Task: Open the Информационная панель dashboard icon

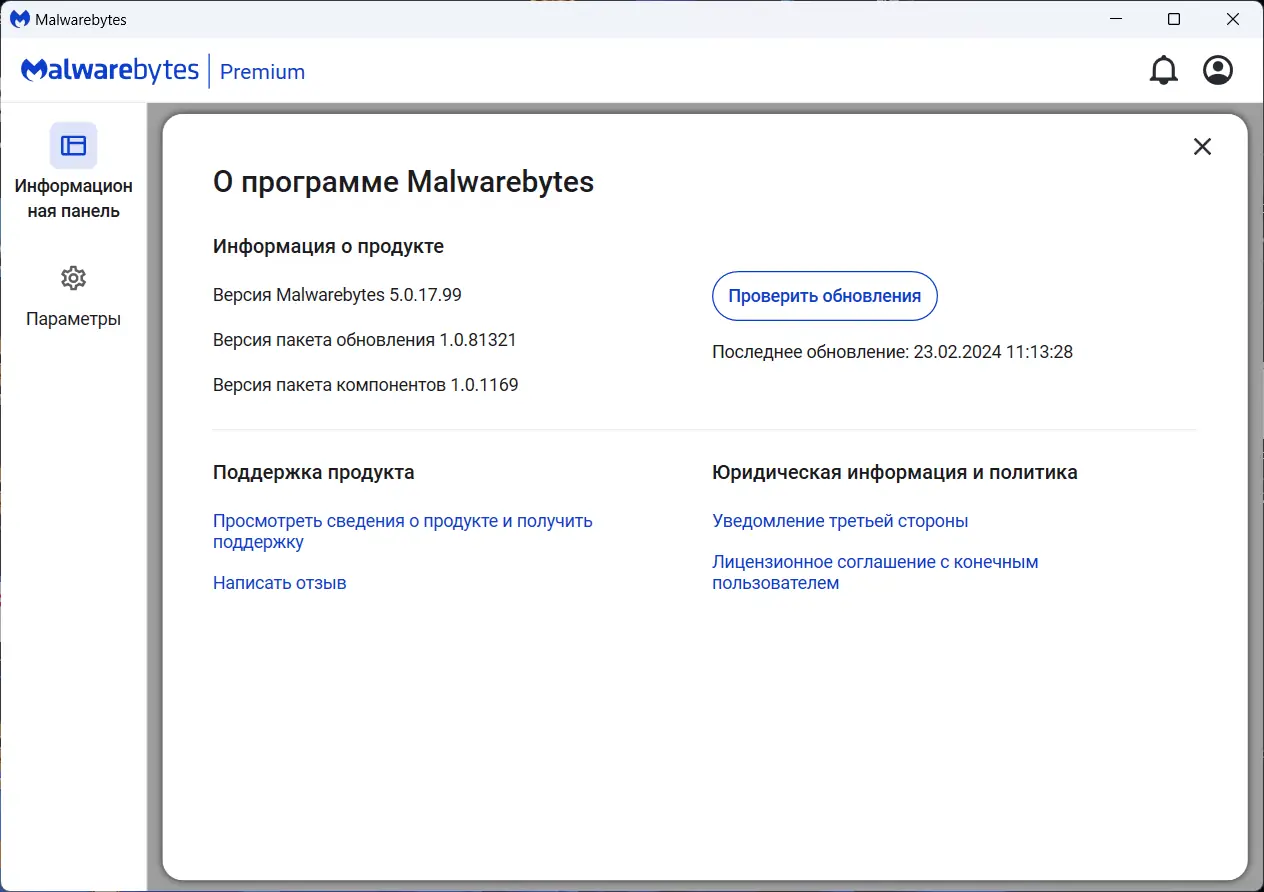Action: pos(73,145)
